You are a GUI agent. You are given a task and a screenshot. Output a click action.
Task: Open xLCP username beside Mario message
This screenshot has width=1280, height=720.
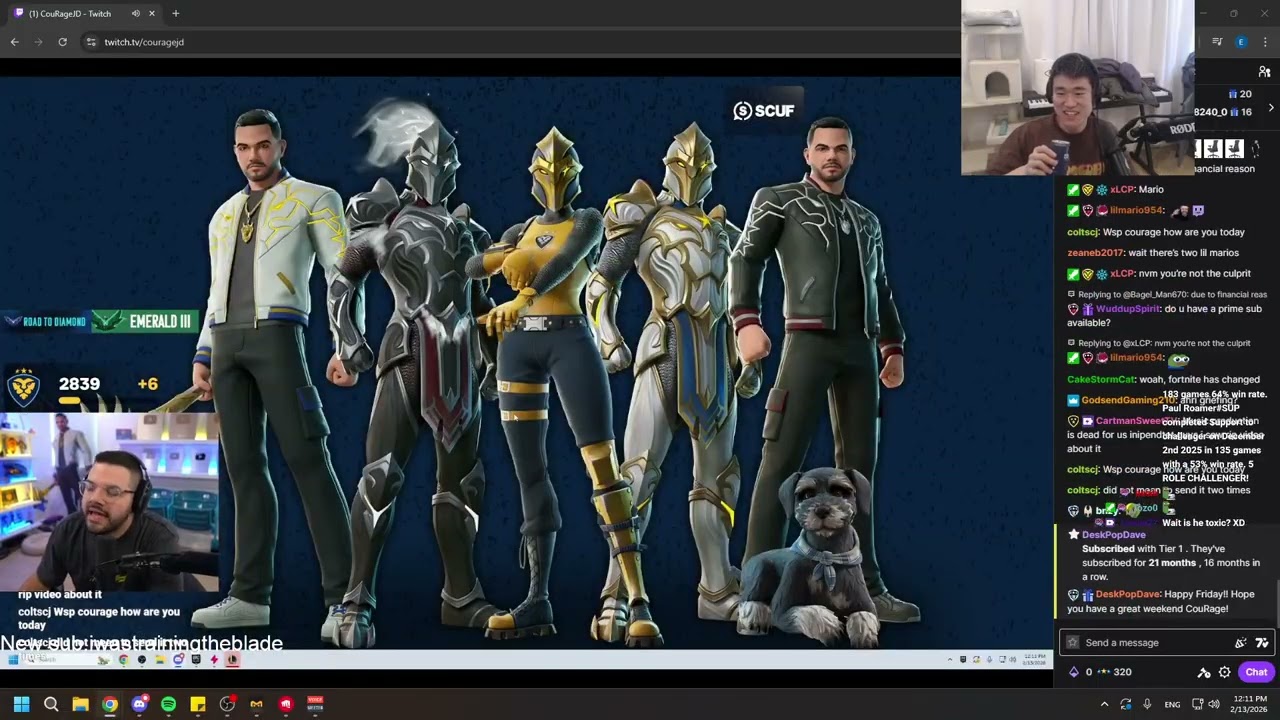[x=1122, y=189]
